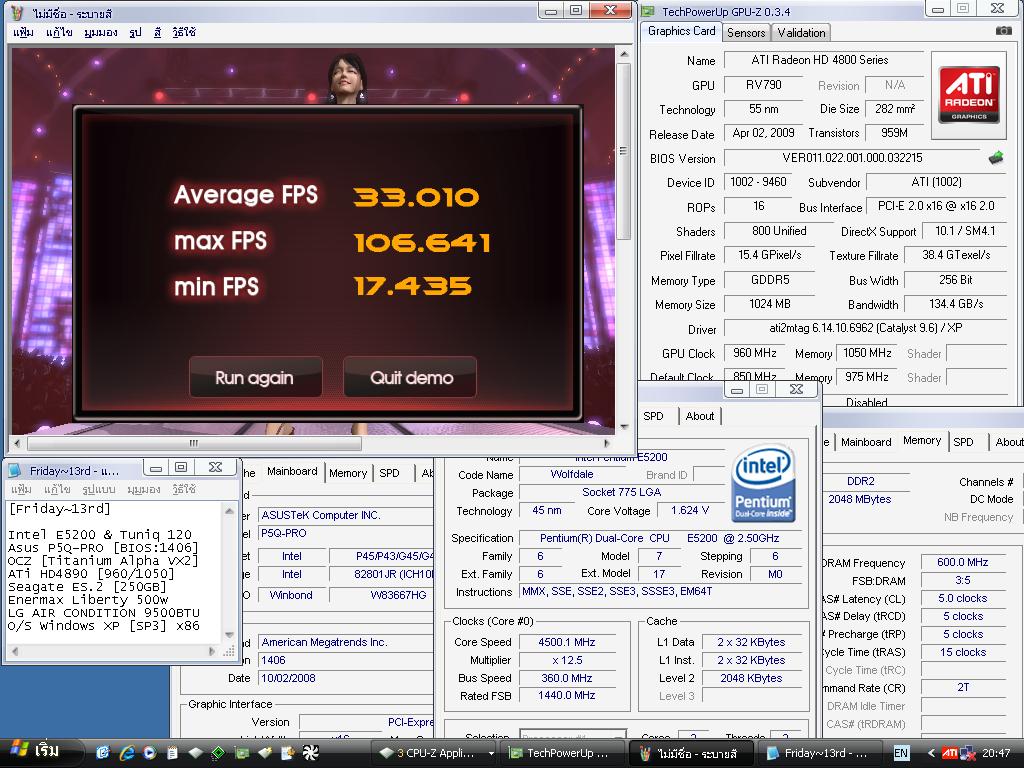Click the EN language bar indicator

coord(901,753)
